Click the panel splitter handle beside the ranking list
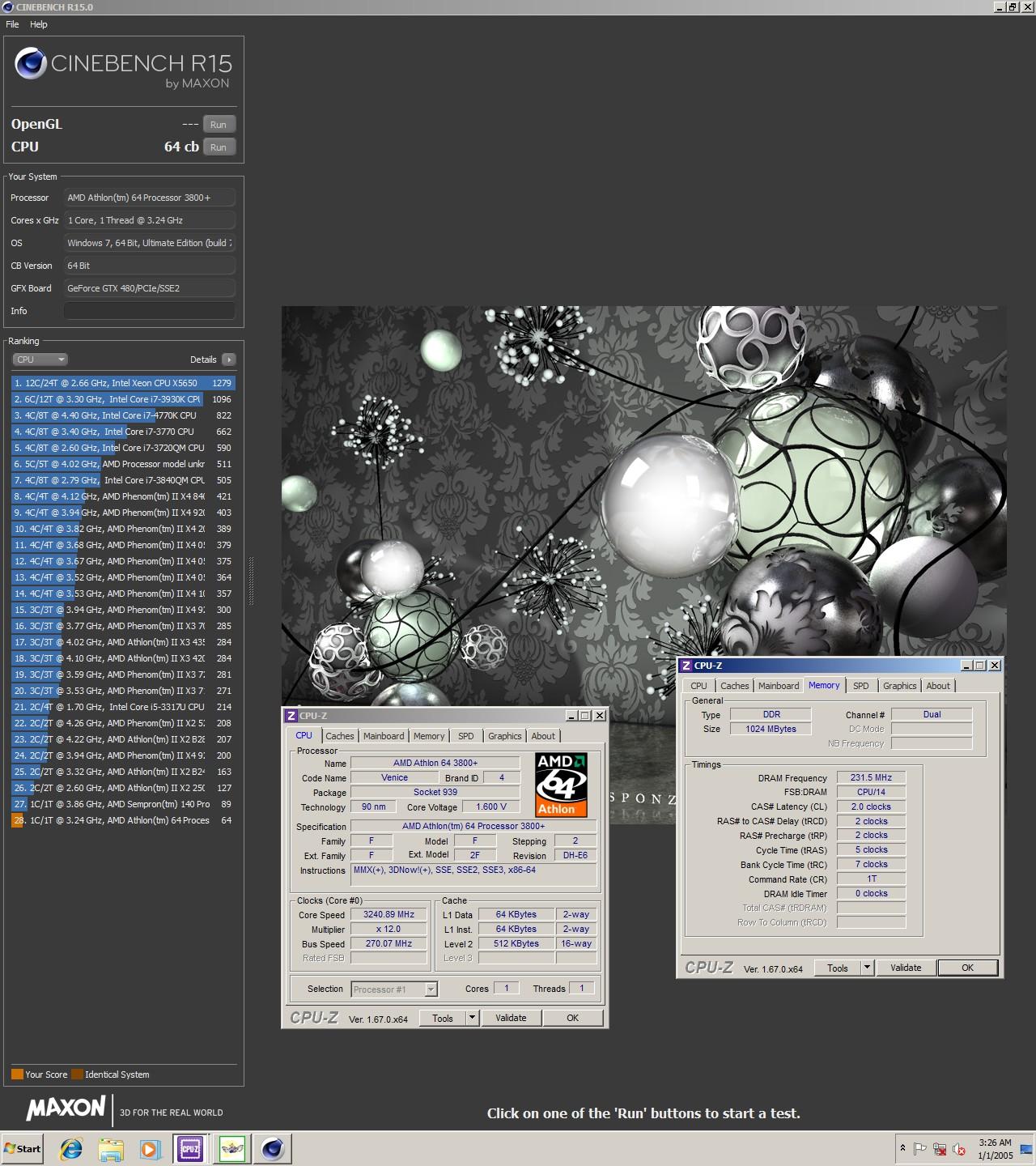 [x=251, y=581]
